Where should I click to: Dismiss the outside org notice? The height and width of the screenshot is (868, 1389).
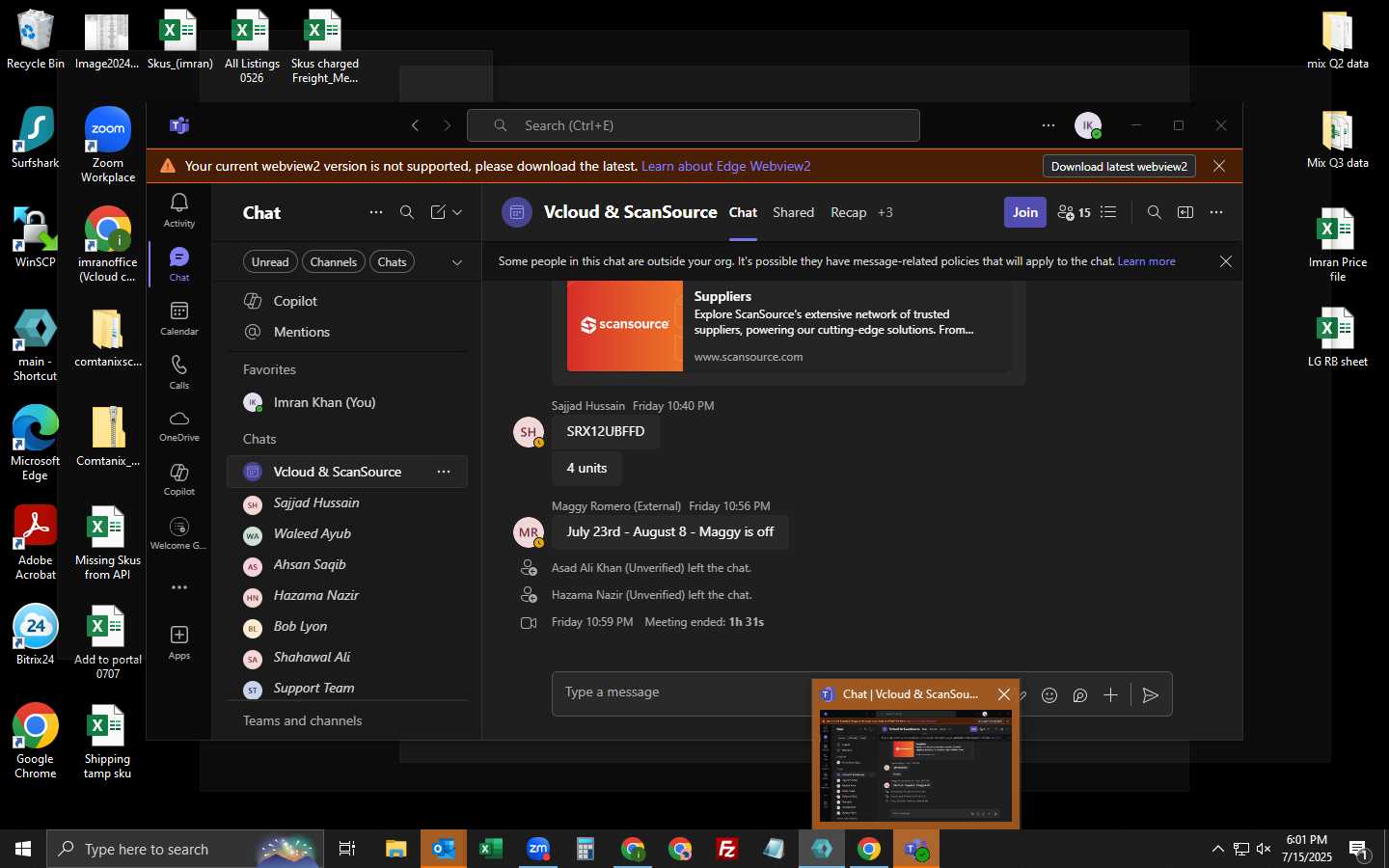click(x=1226, y=261)
